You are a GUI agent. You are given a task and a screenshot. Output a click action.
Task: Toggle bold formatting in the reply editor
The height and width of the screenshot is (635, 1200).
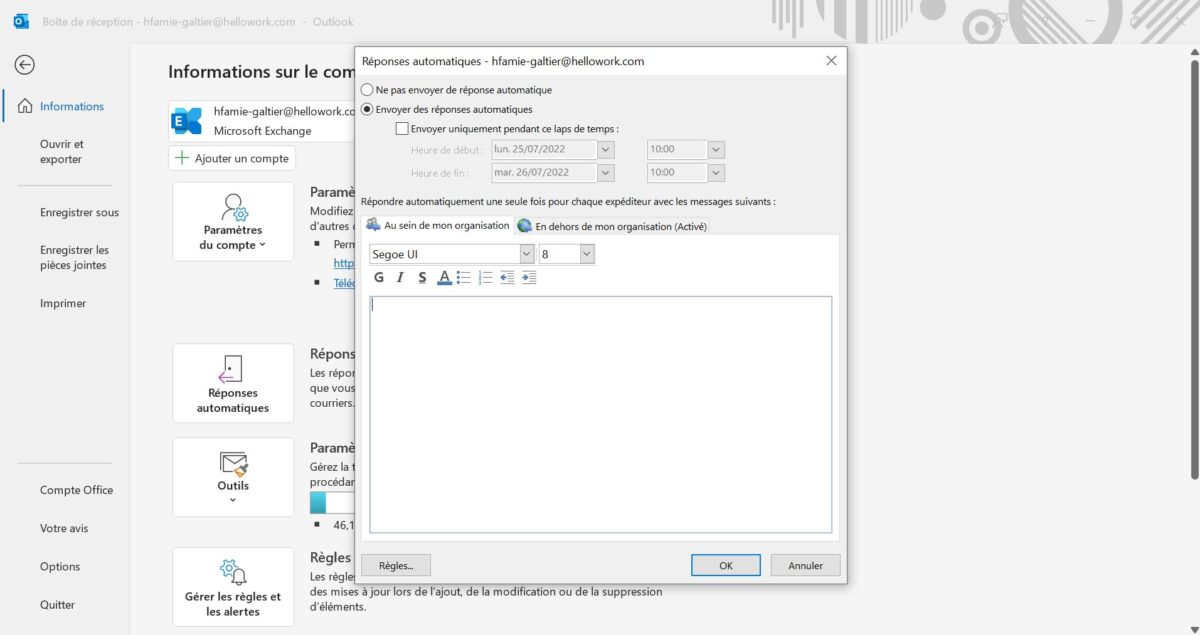point(378,277)
